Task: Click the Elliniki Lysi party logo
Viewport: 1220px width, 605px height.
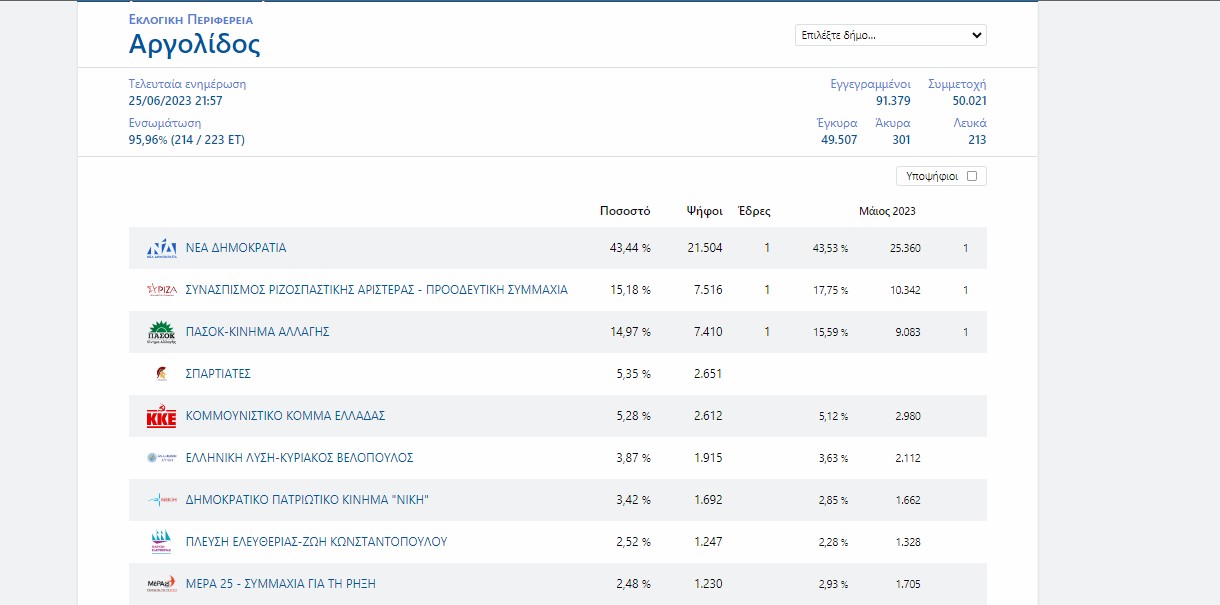Action: coord(161,458)
